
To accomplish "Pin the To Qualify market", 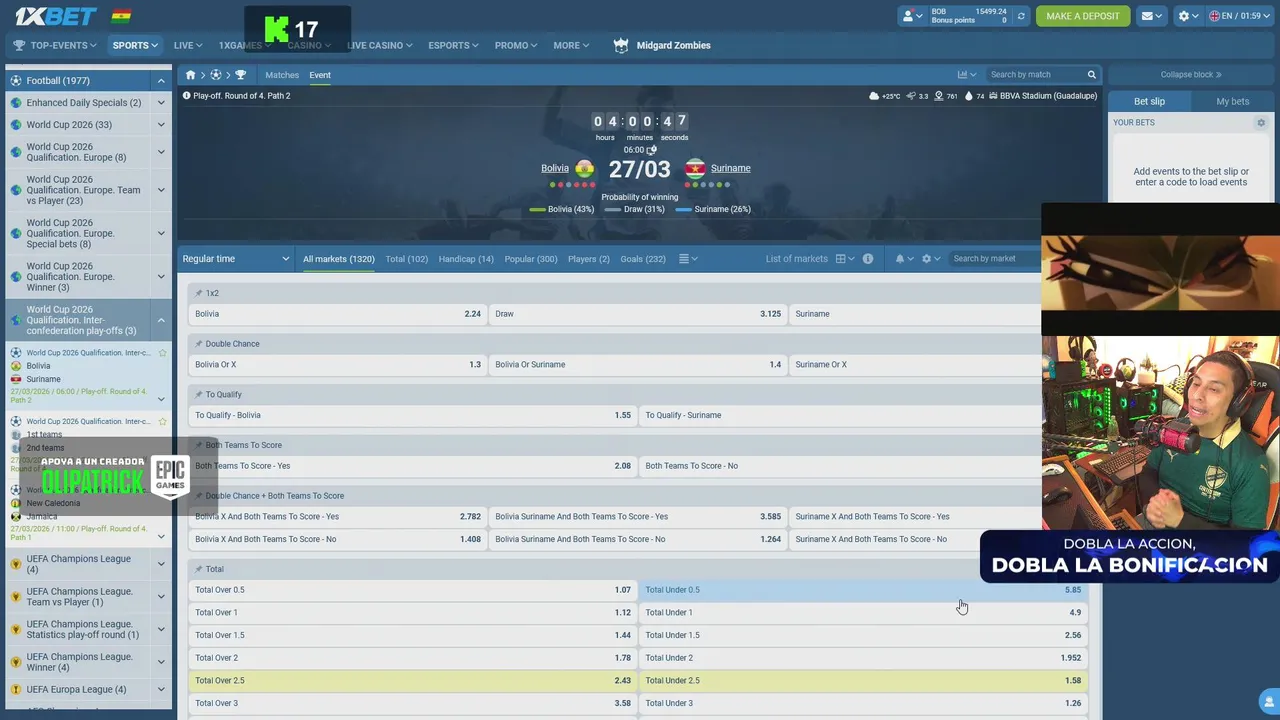I will (x=199, y=394).
